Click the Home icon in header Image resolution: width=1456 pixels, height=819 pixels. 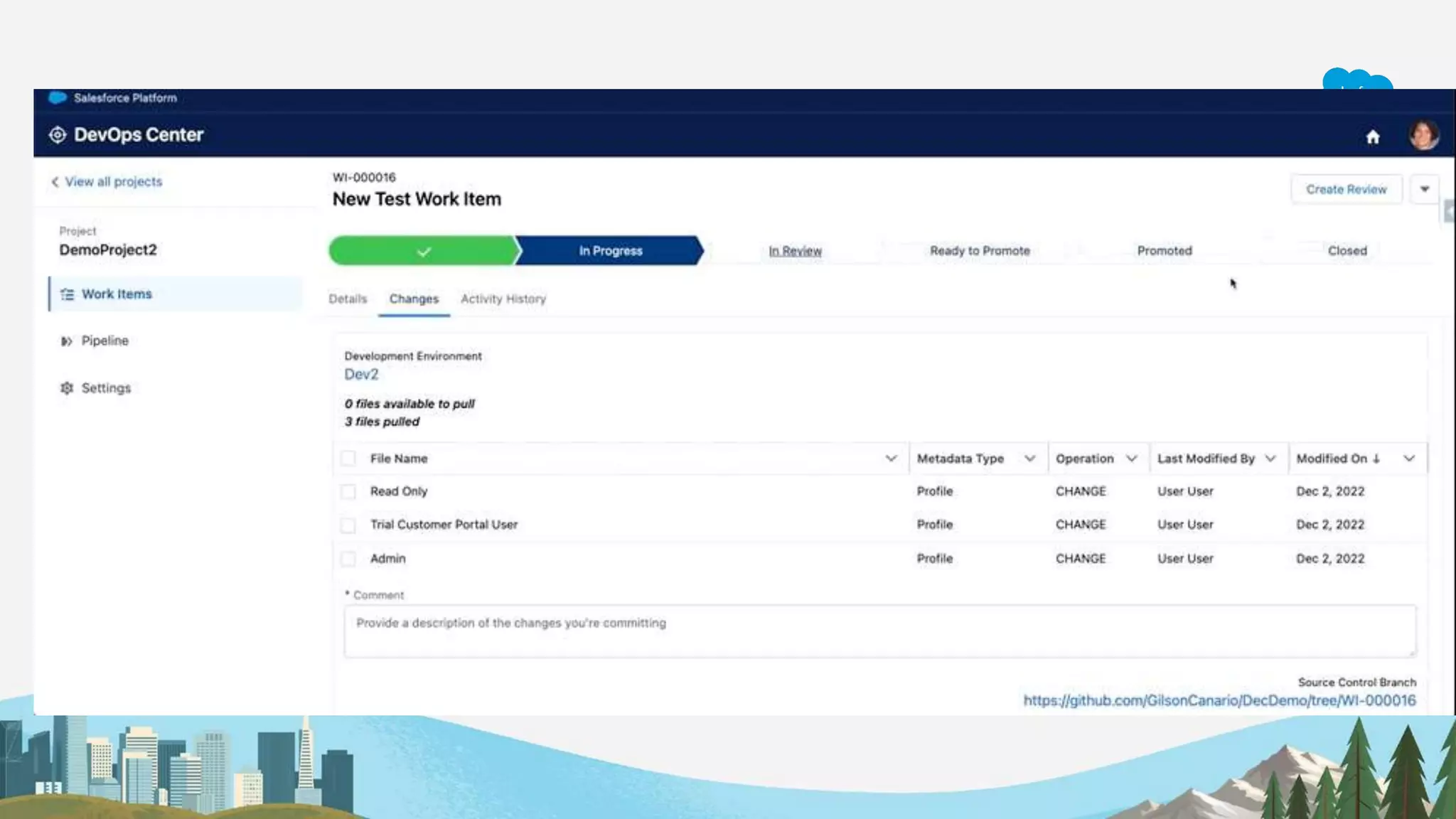(1372, 136)
